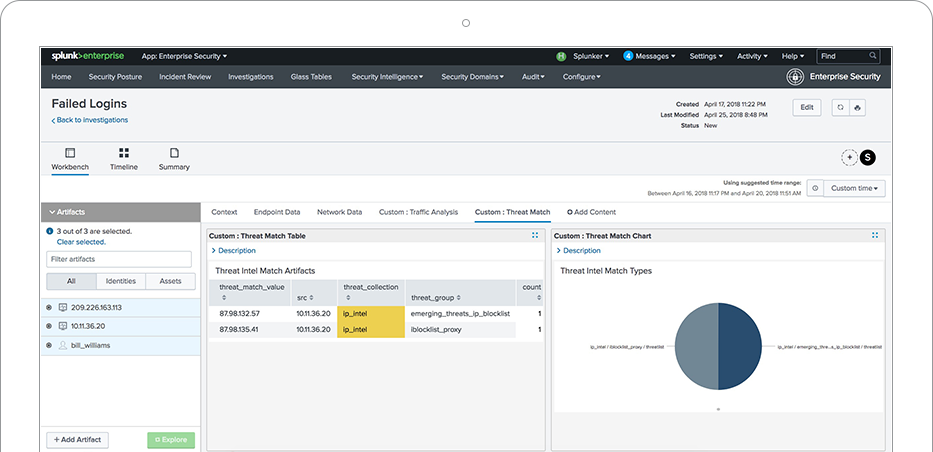Click the print icon next to Edit
This screenshot has height=452, width=933.
[x=857, y=108]
